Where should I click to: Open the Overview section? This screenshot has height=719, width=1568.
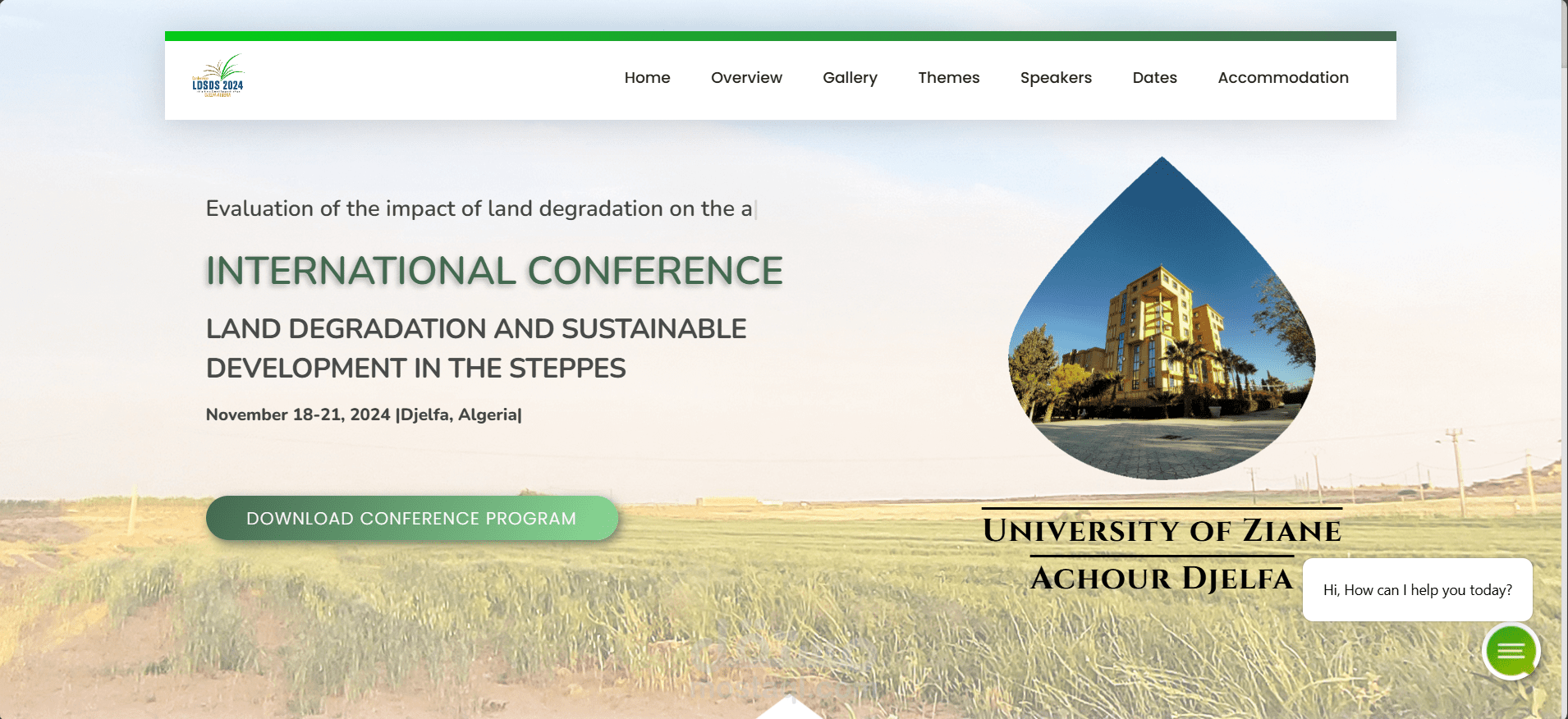[746, 78]
